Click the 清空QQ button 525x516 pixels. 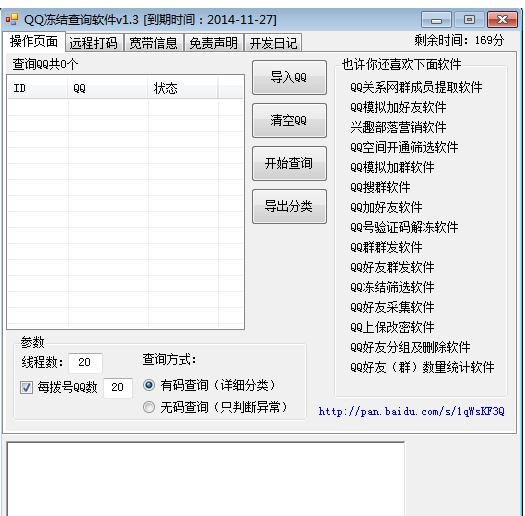click(x=289, y=121)
